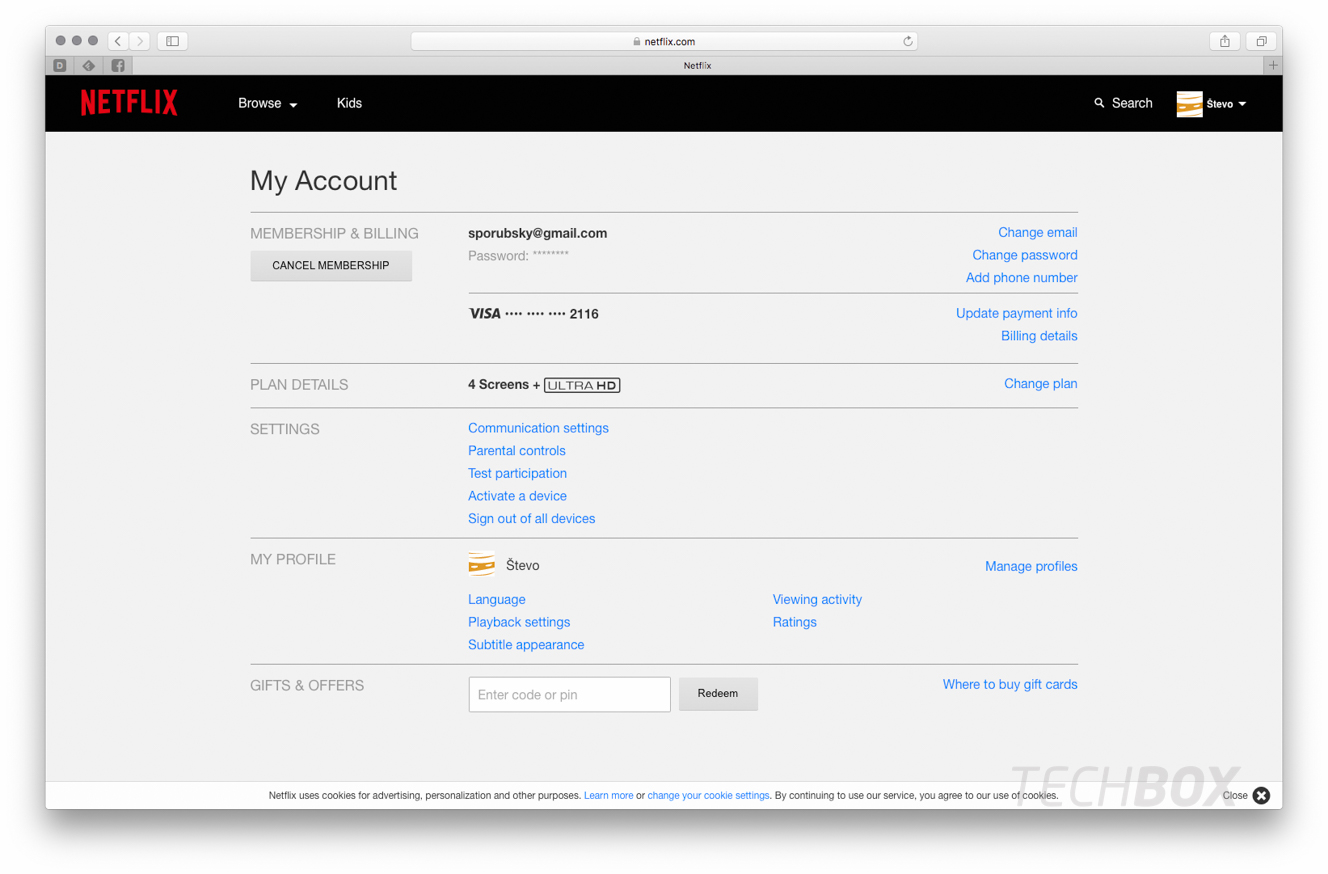Click Change plan link
Screen dimensions: 1328x874
click(1041, 383)
